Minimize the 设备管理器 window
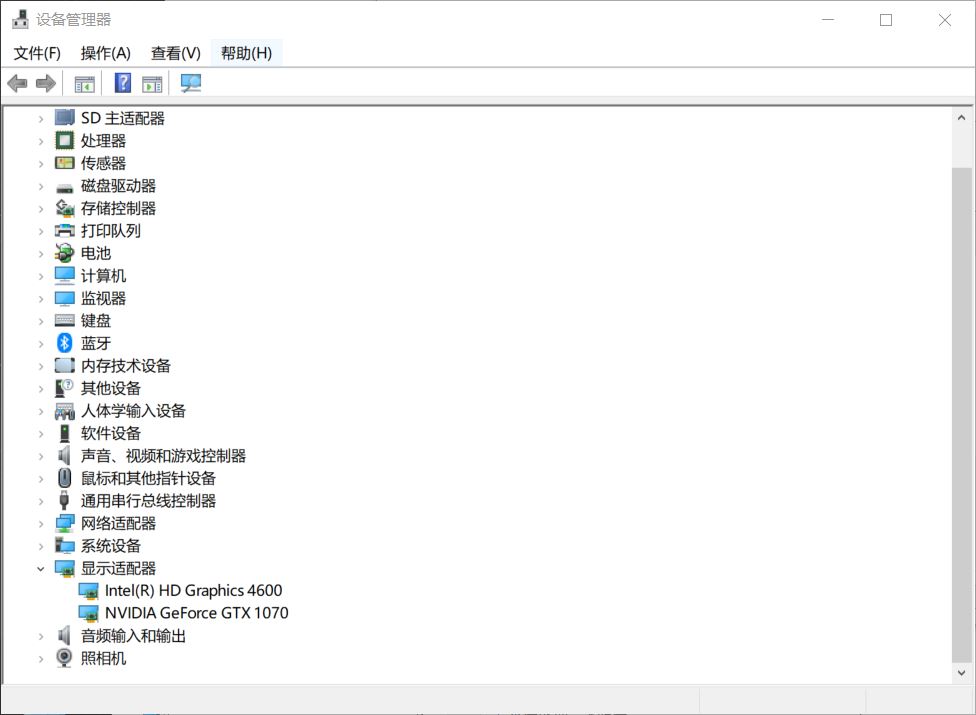The width and height of the screenshot is (976, 715). [828, 20]
